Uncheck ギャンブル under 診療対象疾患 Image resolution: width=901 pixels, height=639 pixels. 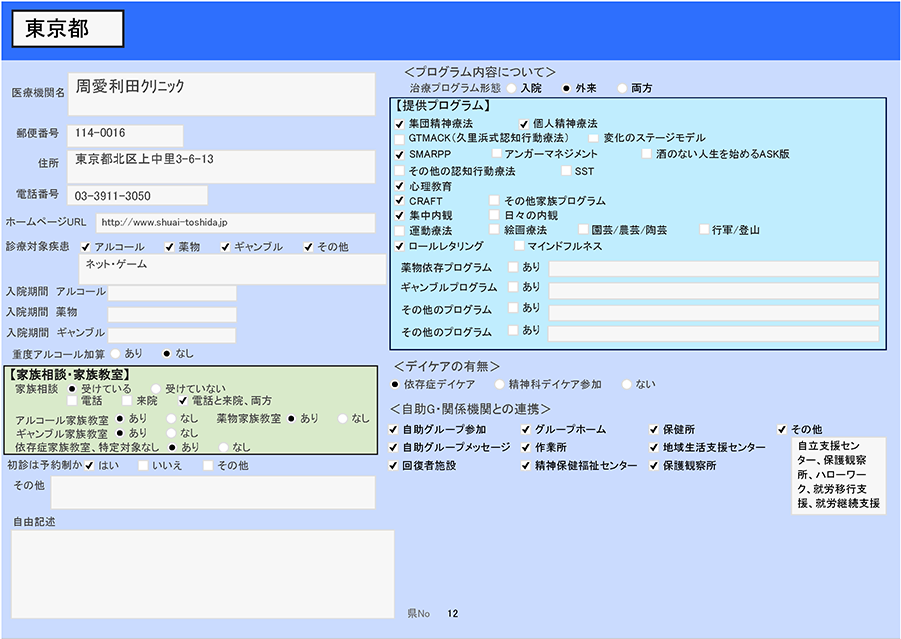coord(226,247)
